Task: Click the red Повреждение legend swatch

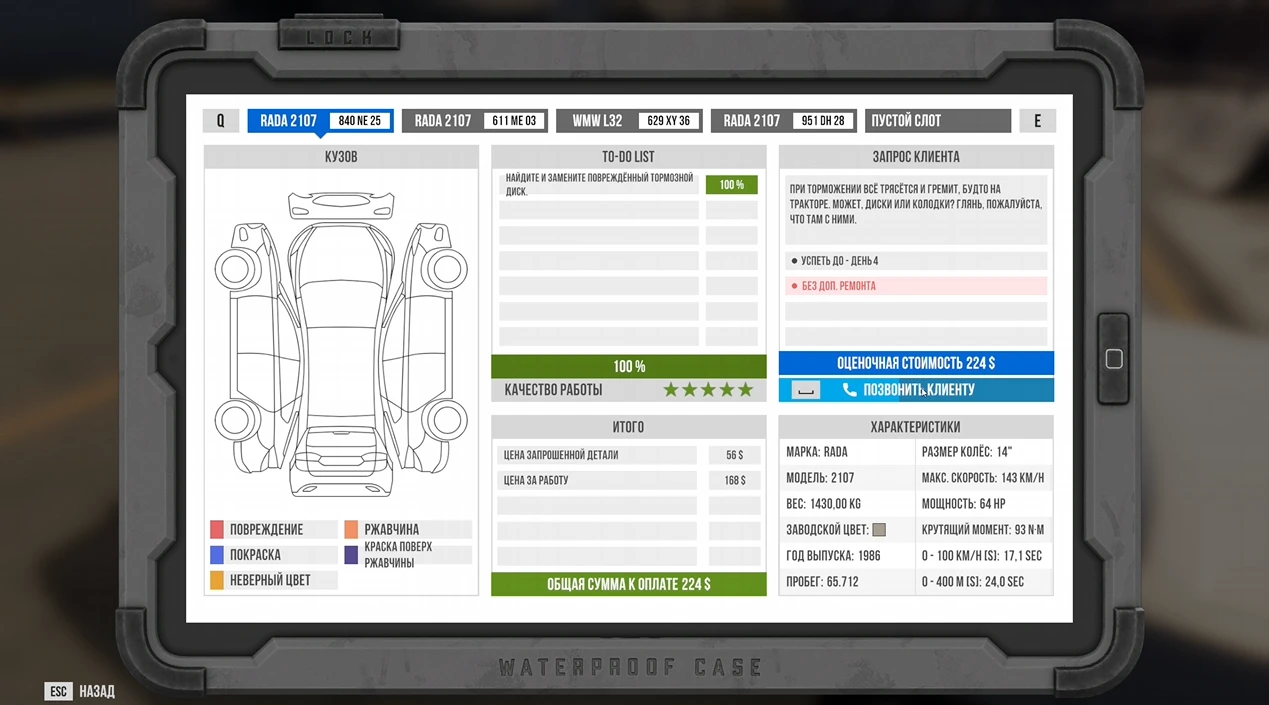Action: pos(216,530)
